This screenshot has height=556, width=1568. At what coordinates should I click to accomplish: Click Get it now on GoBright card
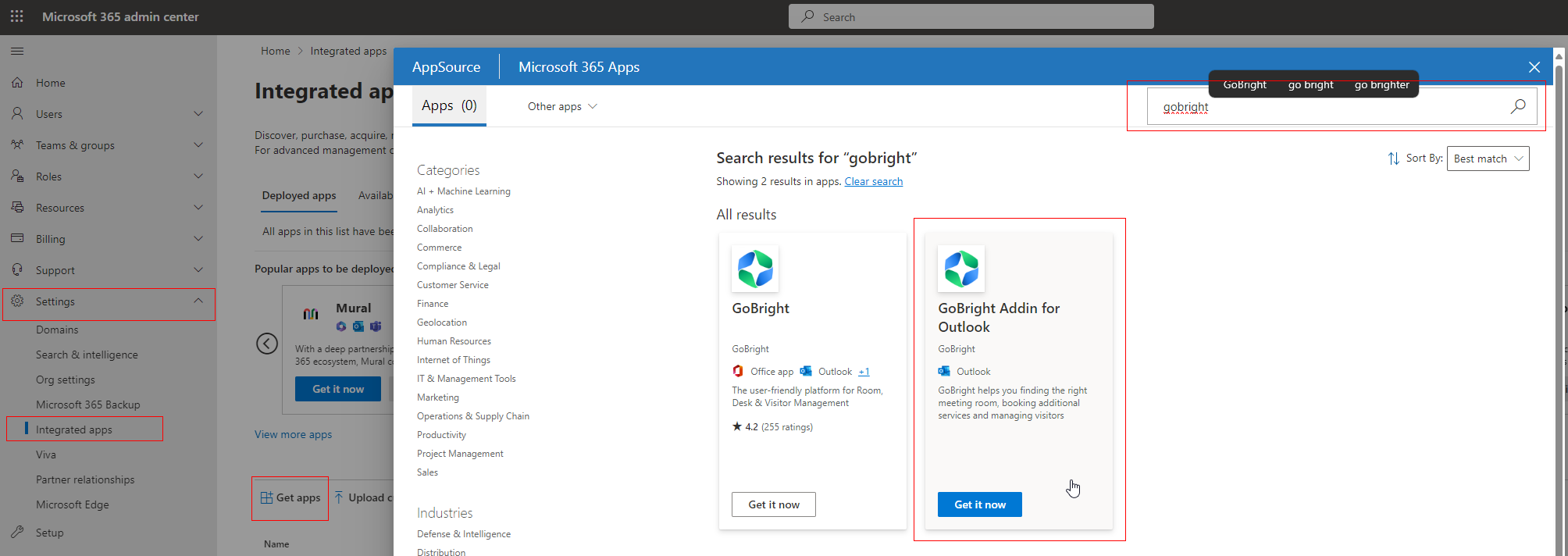click(x=774, y=504)
